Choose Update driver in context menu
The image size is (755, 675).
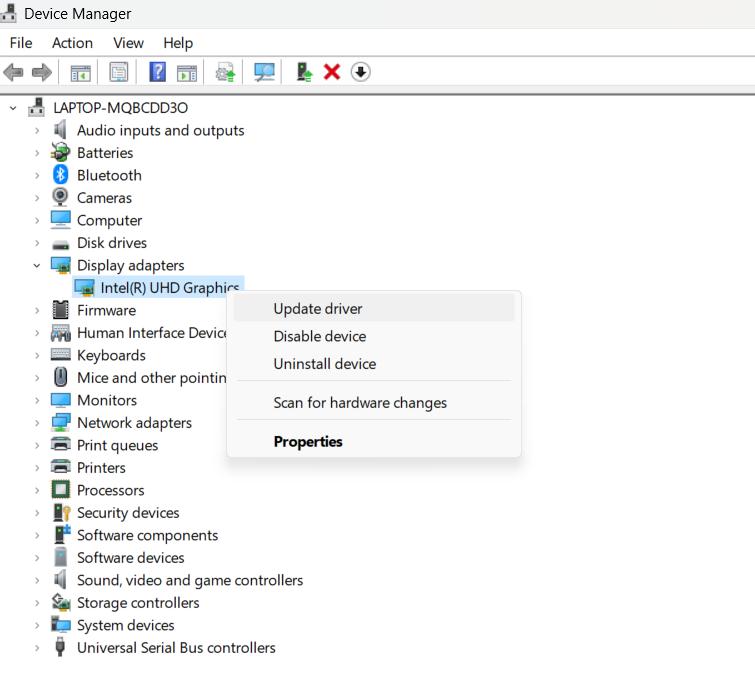[x=374, y=309]
